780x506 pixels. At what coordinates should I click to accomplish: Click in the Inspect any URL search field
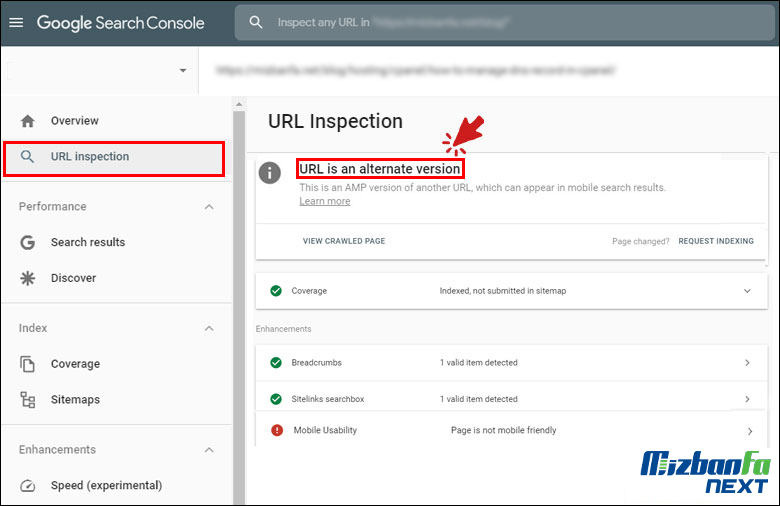pos(504,22)
